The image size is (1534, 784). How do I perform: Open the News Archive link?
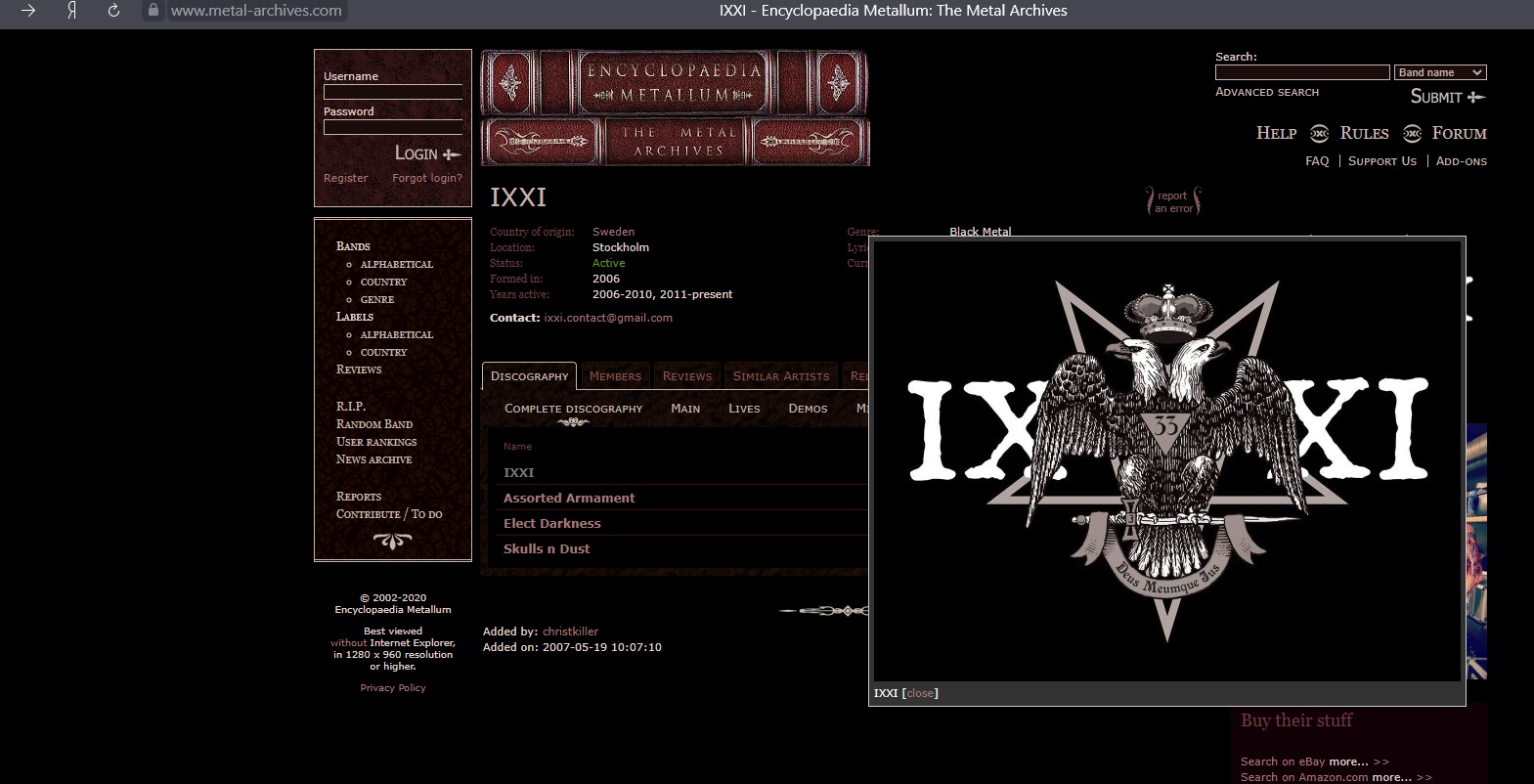373,459
